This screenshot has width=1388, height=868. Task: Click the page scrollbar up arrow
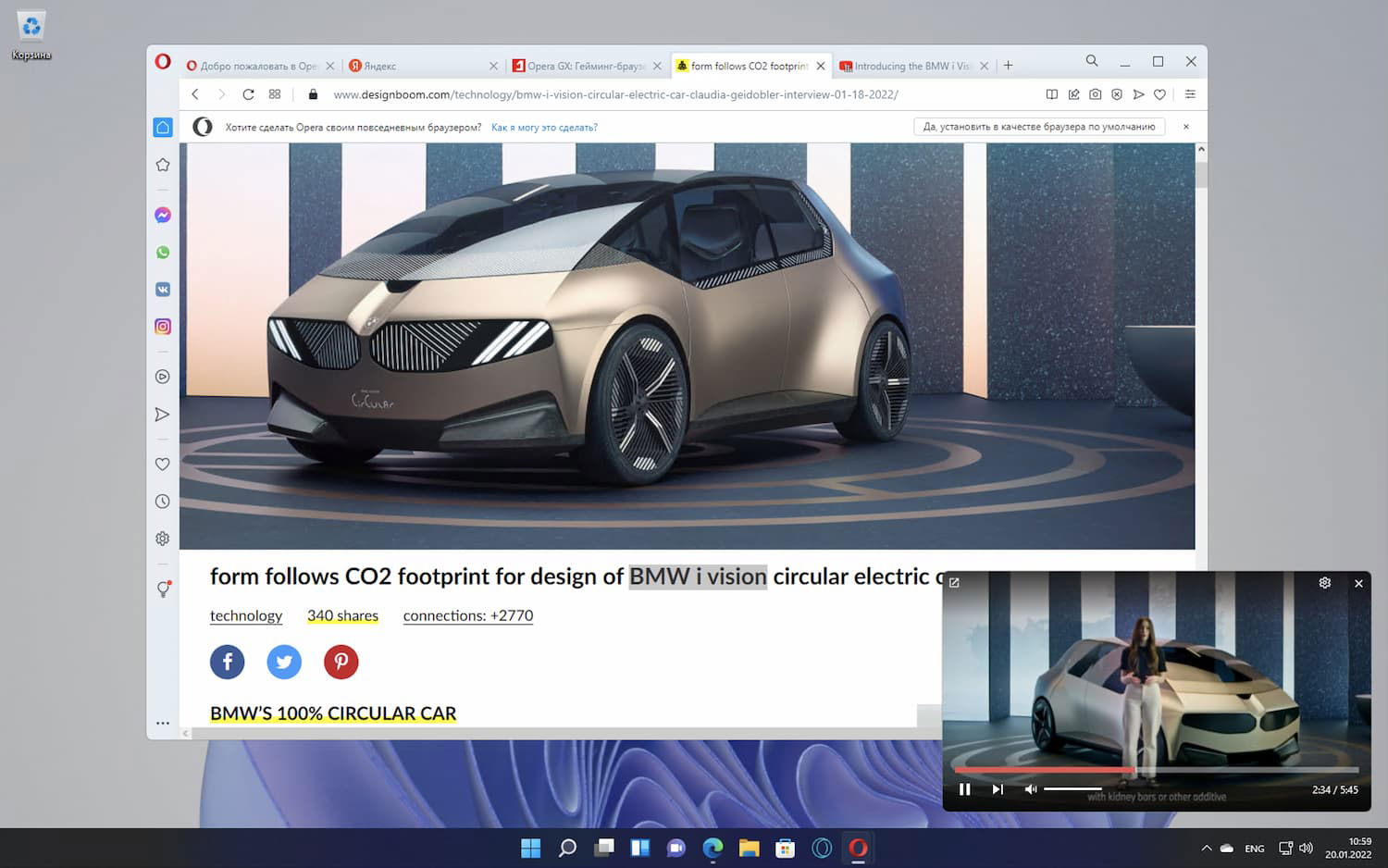(1201, 149)
